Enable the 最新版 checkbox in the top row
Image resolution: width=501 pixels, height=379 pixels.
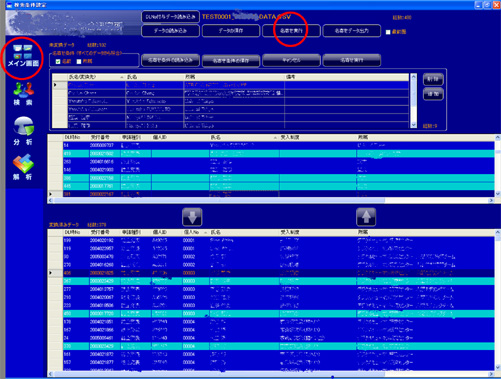[x=388, y=32]
